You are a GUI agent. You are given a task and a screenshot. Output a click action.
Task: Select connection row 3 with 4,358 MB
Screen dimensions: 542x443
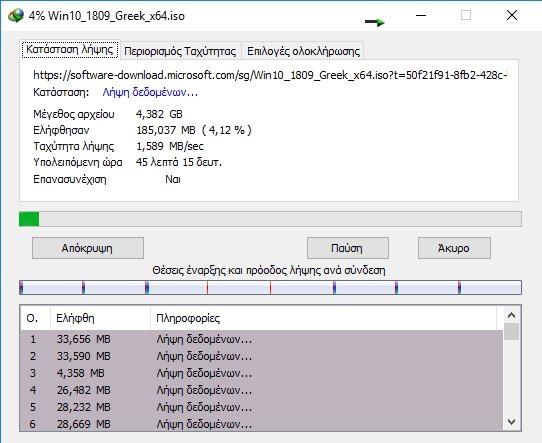(262, 373)
